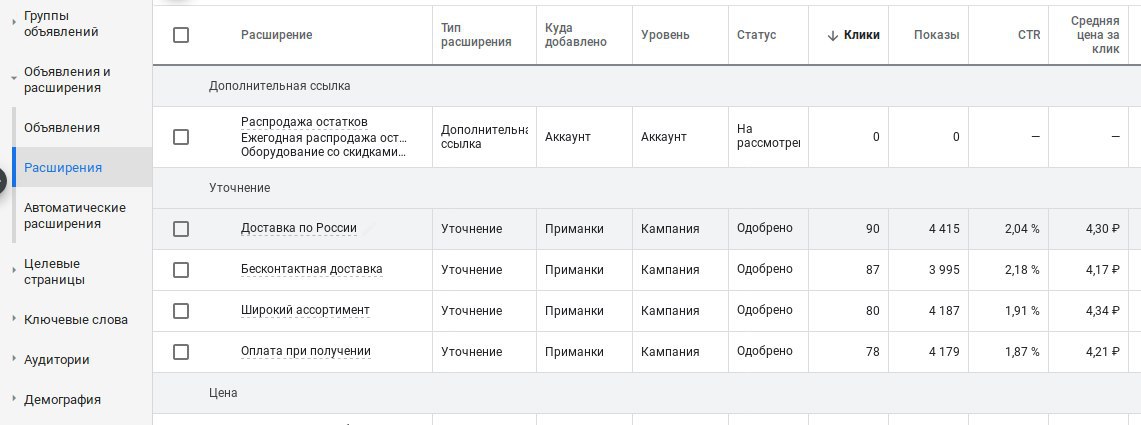Image resolution: width=1141 pixels, height=425 pixels.
Task: Expand the Демография sidebar section
Action: pyautogui.click(x=62, y=400)
